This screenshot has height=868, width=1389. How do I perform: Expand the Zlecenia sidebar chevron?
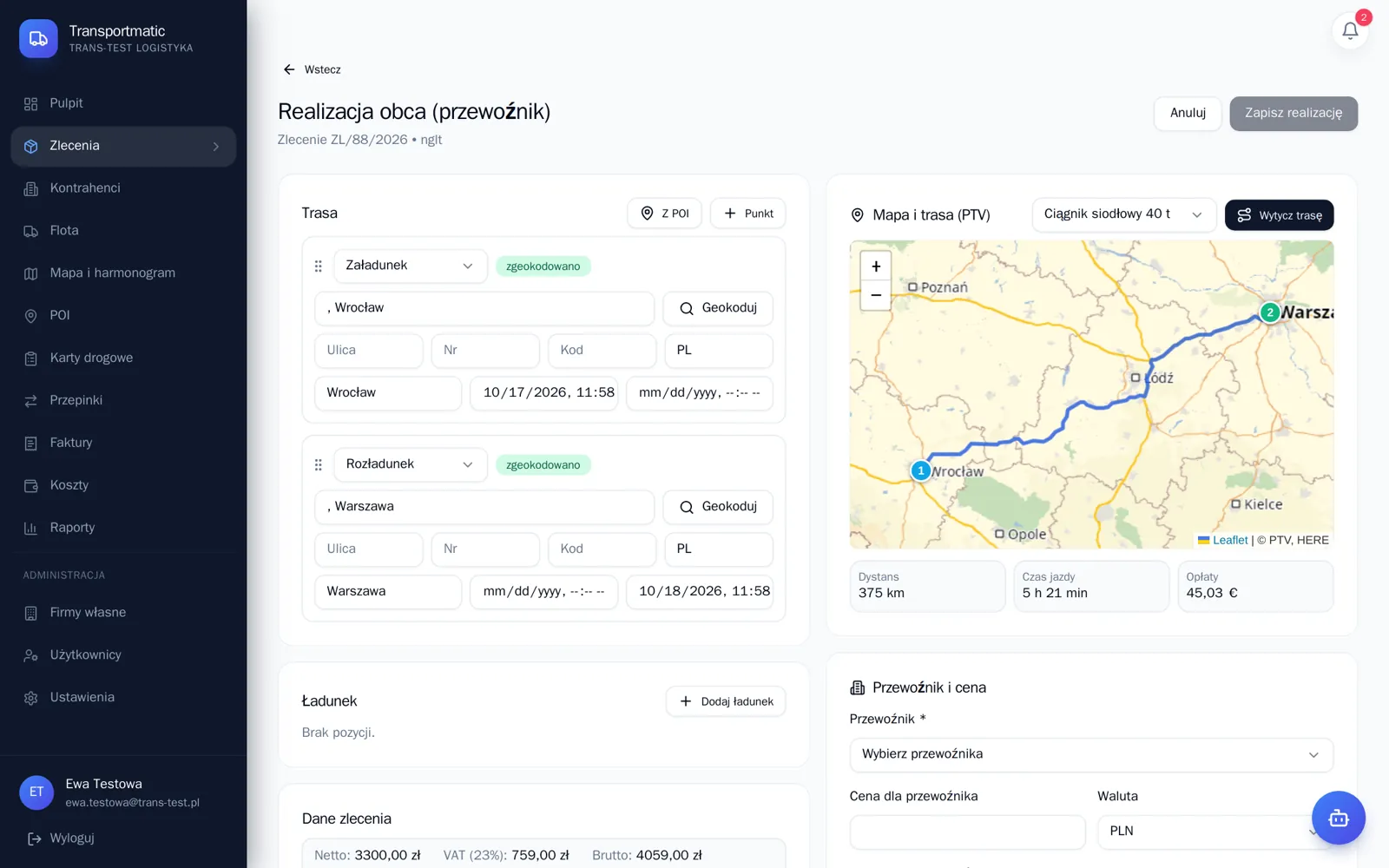pos(216,147)
